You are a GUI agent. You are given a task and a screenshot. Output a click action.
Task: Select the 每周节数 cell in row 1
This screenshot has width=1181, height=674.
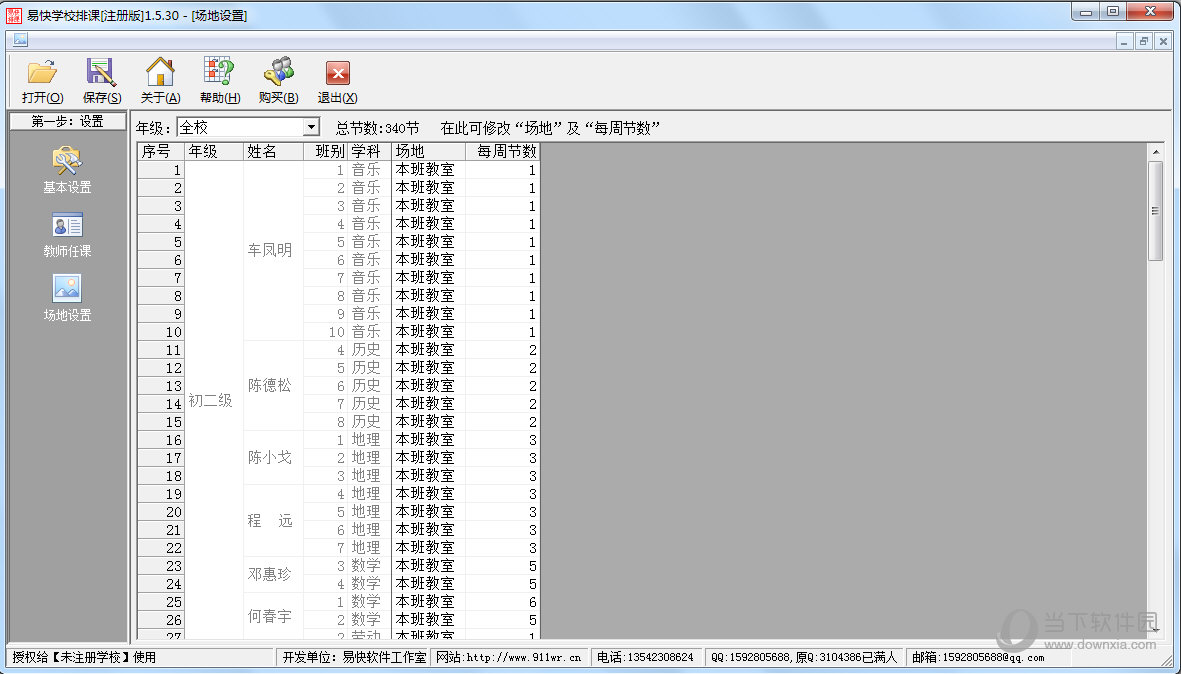(x=502, y=170)
